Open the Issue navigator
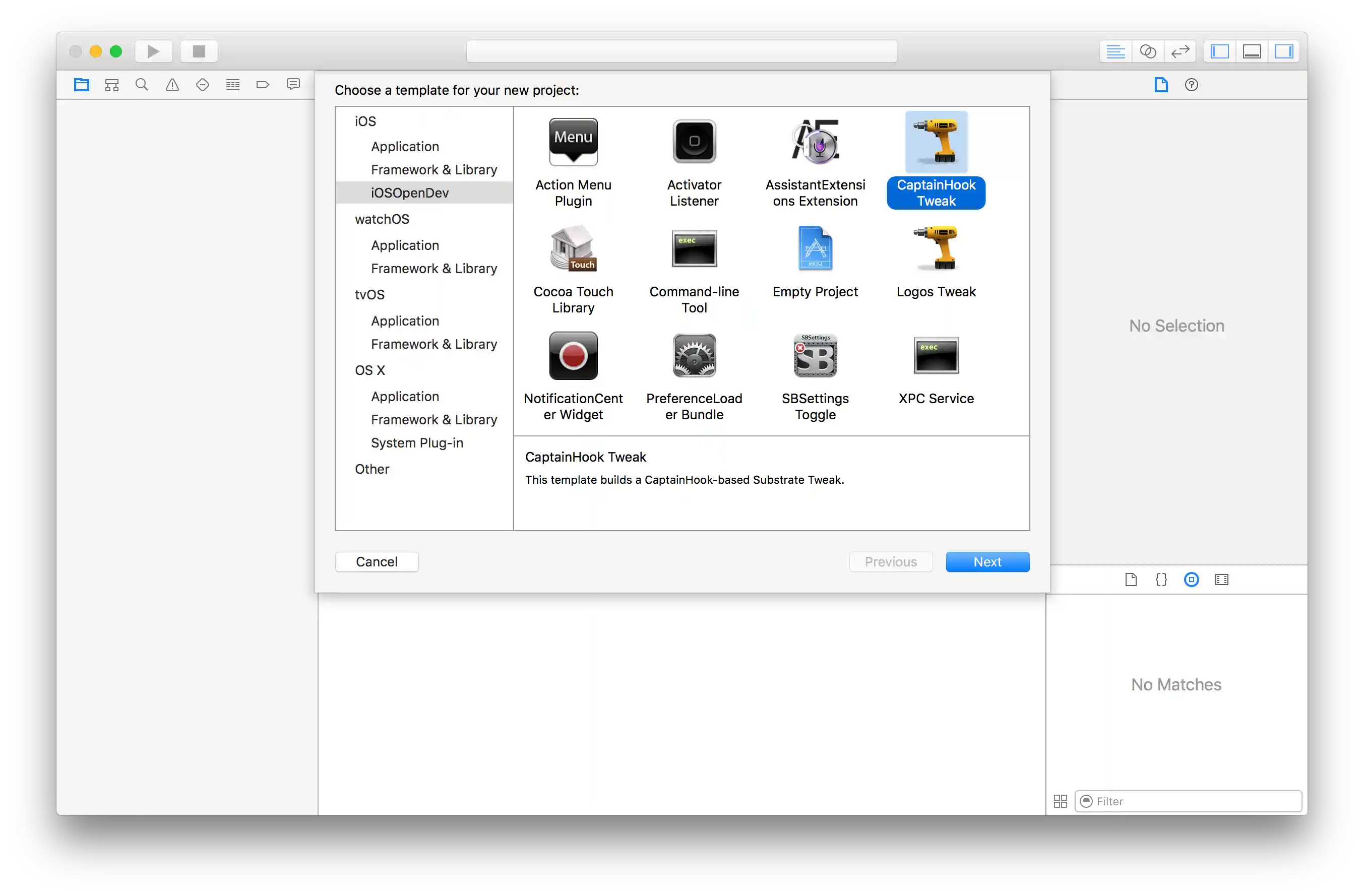Image resolution: width=1364 pixels, height=896 pixels. pyautogui.click(x=172, y=84)
